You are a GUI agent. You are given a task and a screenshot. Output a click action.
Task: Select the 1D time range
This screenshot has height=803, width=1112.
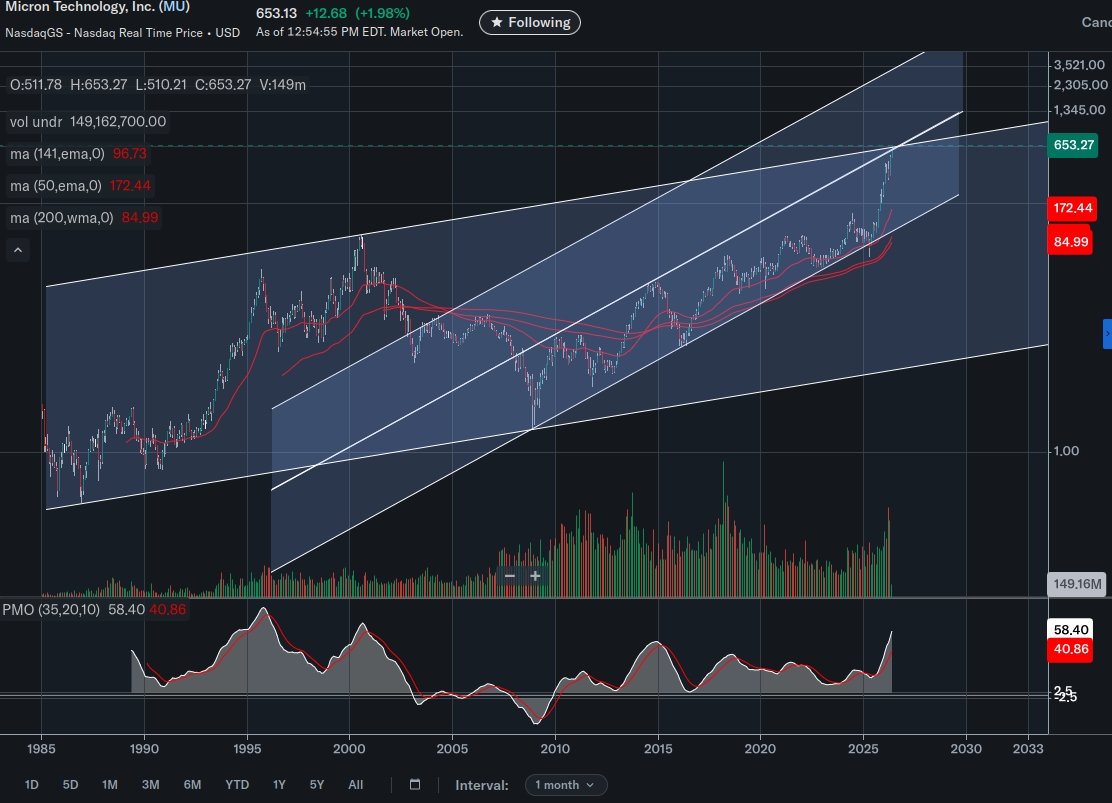tap(31, 785)
